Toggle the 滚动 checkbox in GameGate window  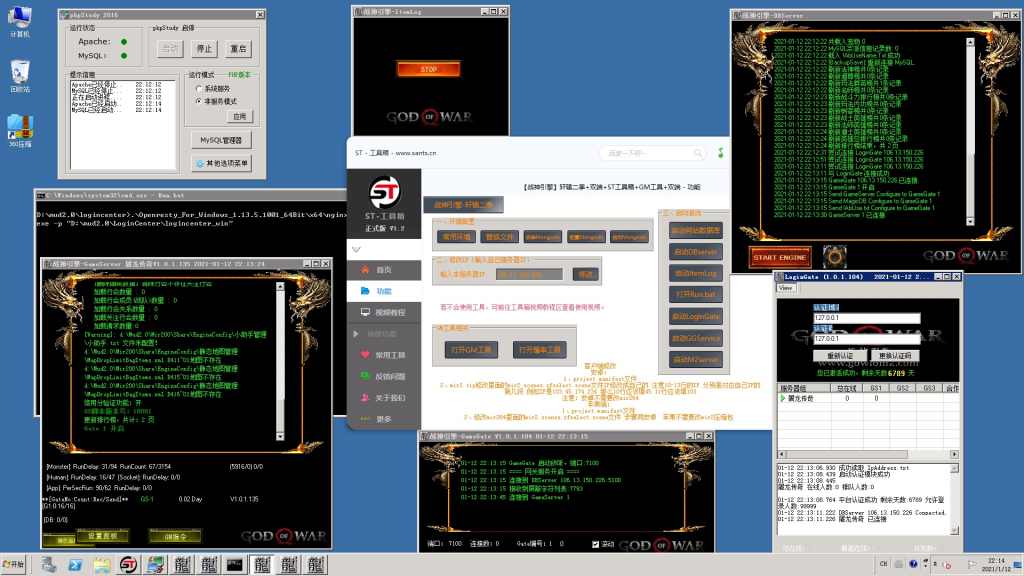click(596, 544)
